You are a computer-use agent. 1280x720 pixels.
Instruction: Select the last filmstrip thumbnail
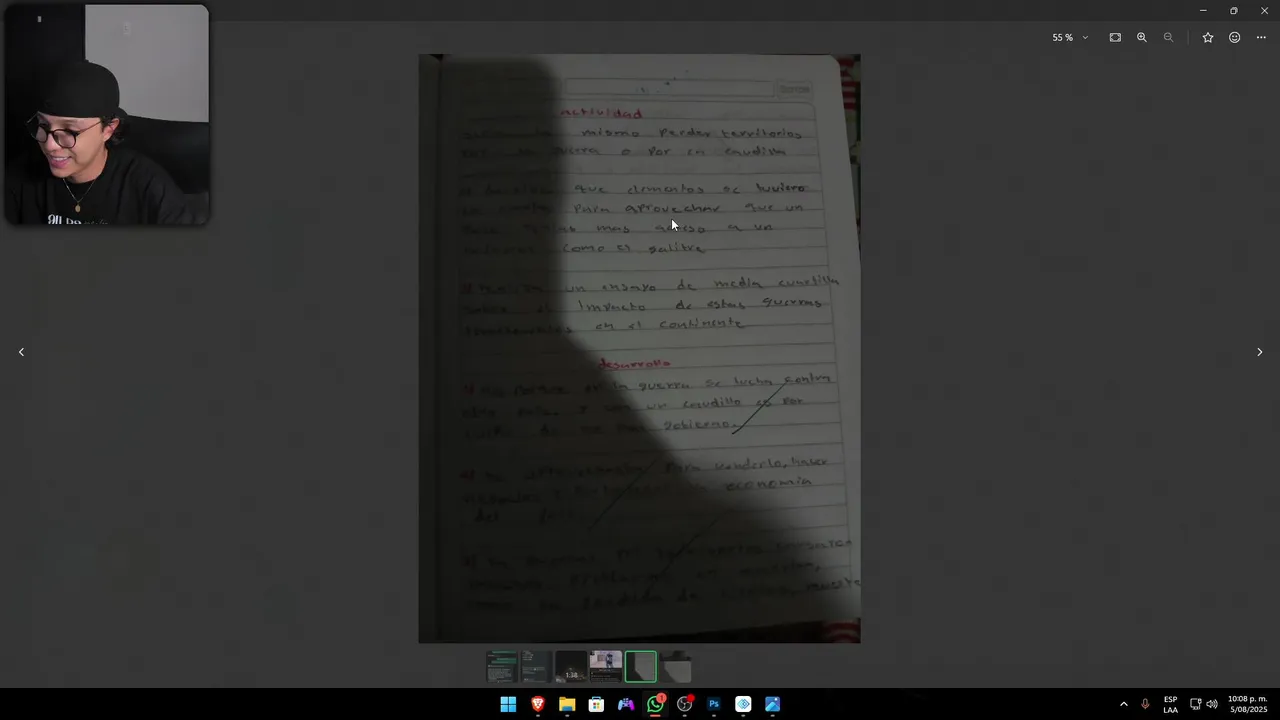(676, 666)
